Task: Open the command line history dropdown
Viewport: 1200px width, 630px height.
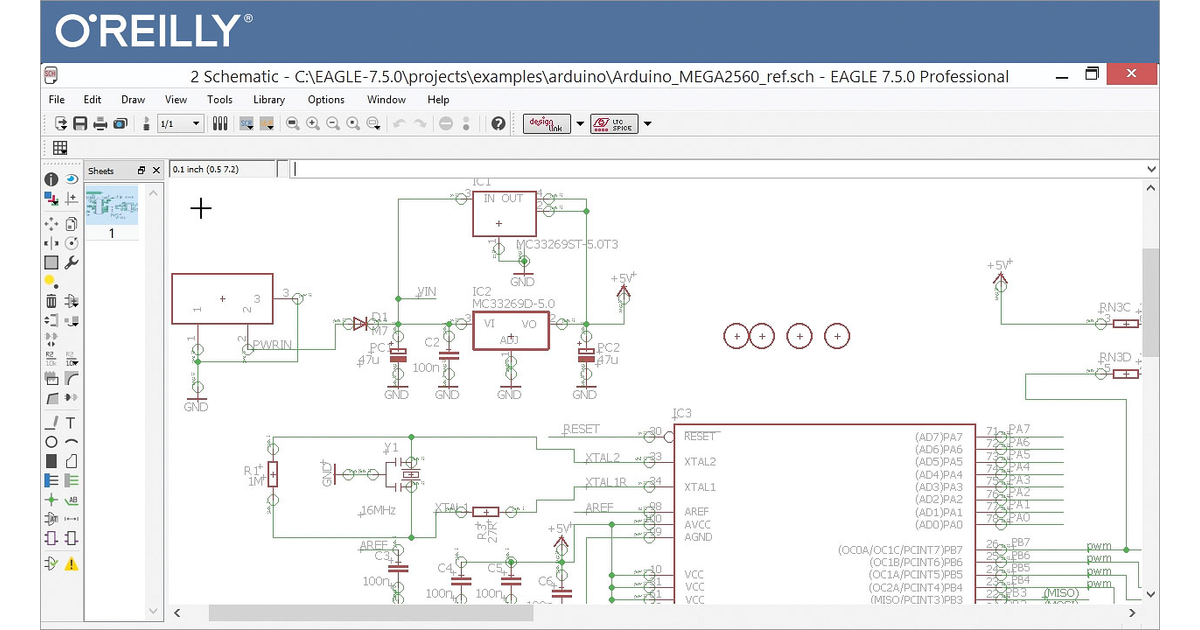Action: [1151, 169]
